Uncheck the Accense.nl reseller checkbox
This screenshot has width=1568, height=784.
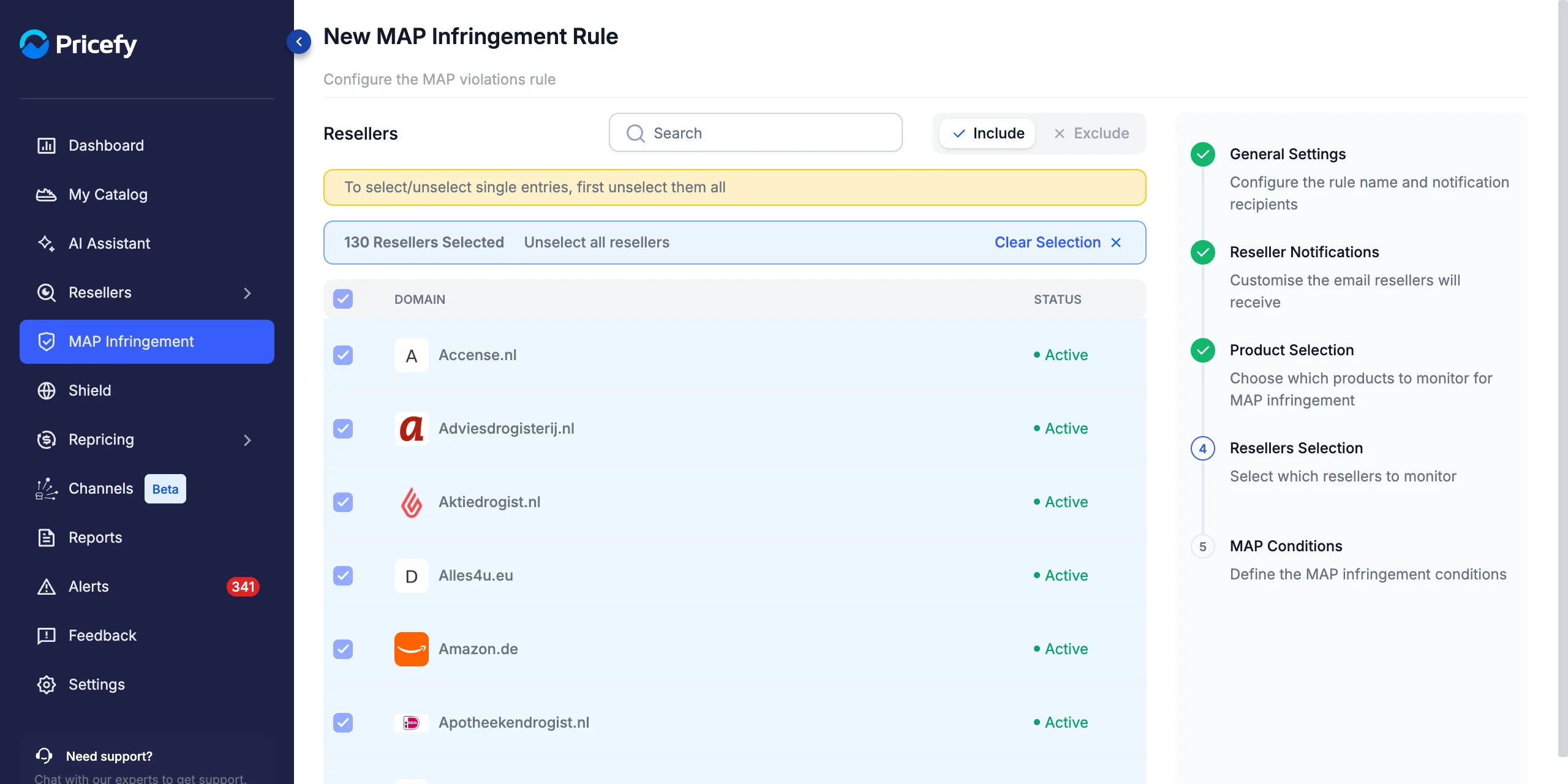[x=343, y=355]
